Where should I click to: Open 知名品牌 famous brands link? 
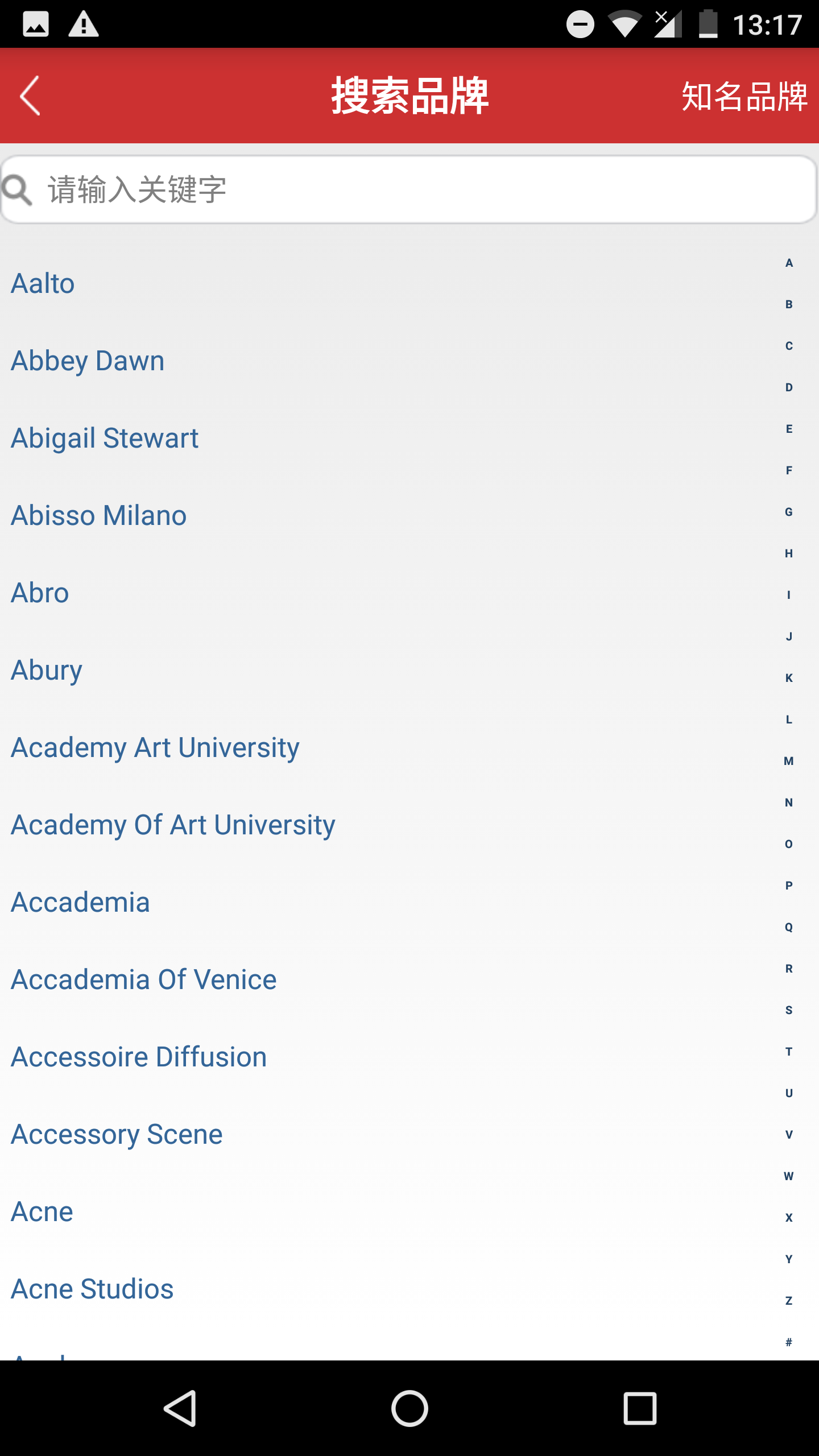[x=744, y=96]
